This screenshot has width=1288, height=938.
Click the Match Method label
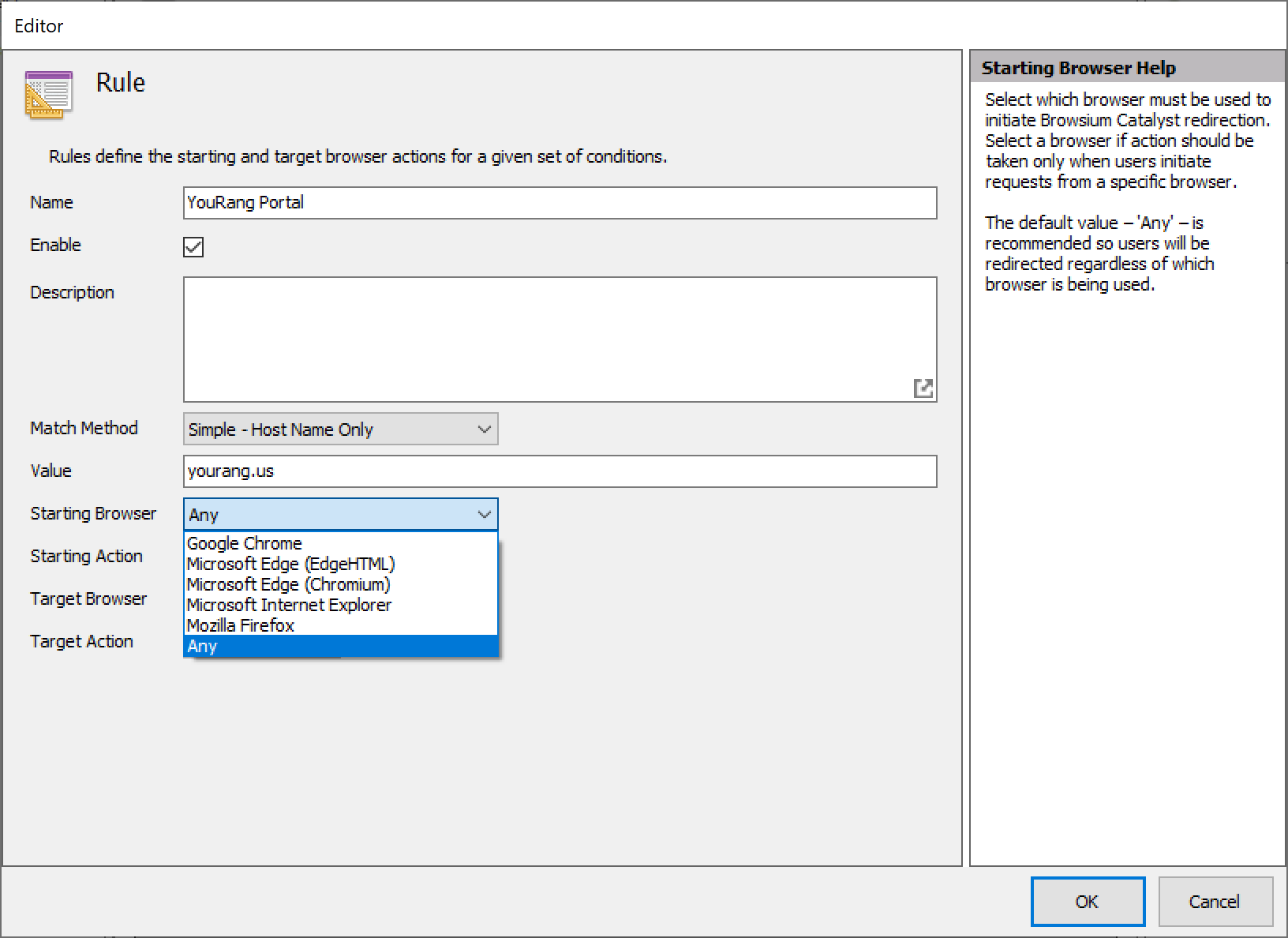(x=84, y=428)
